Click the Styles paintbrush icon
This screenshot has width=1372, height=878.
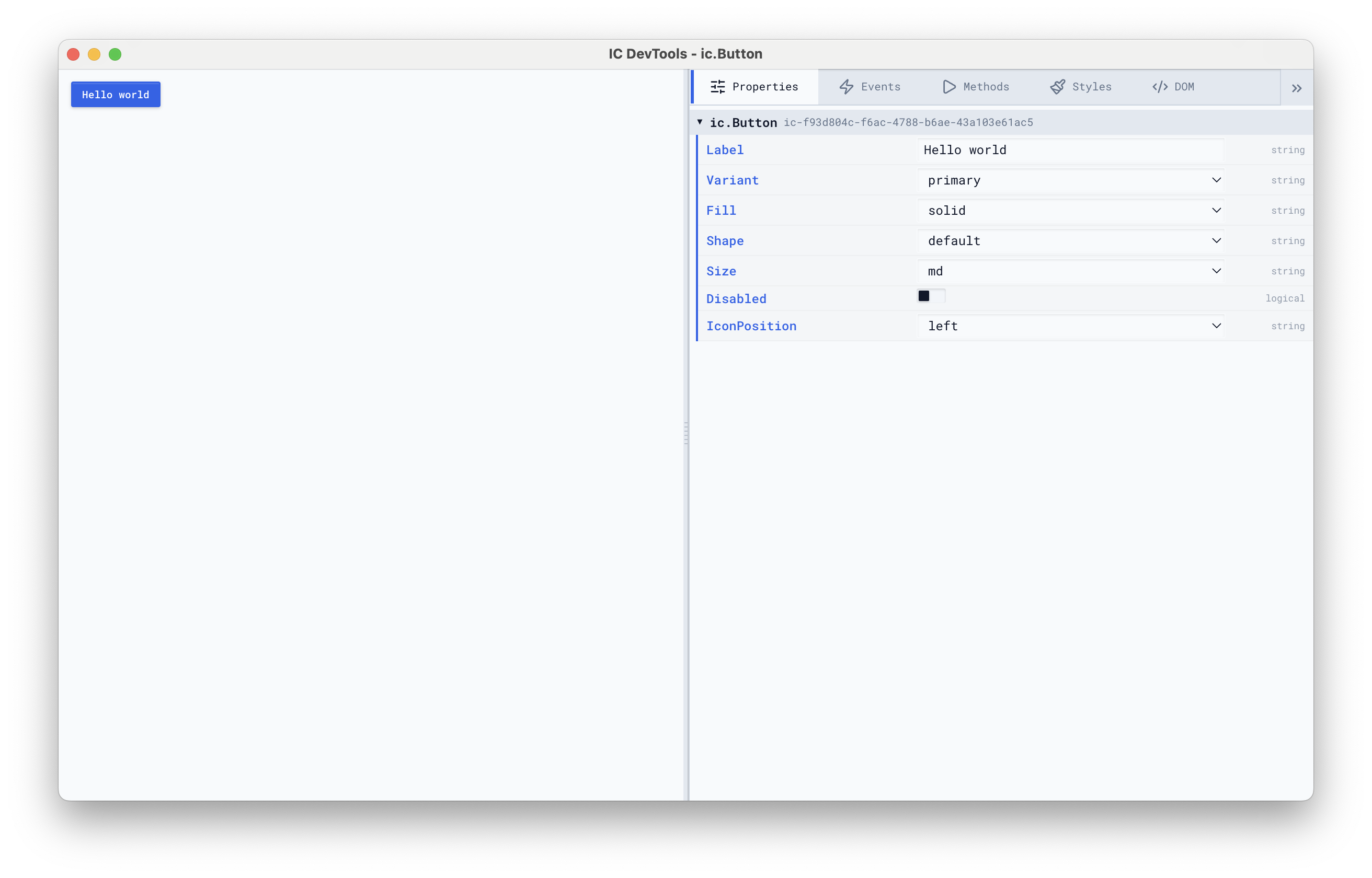tap(1059, 87)
